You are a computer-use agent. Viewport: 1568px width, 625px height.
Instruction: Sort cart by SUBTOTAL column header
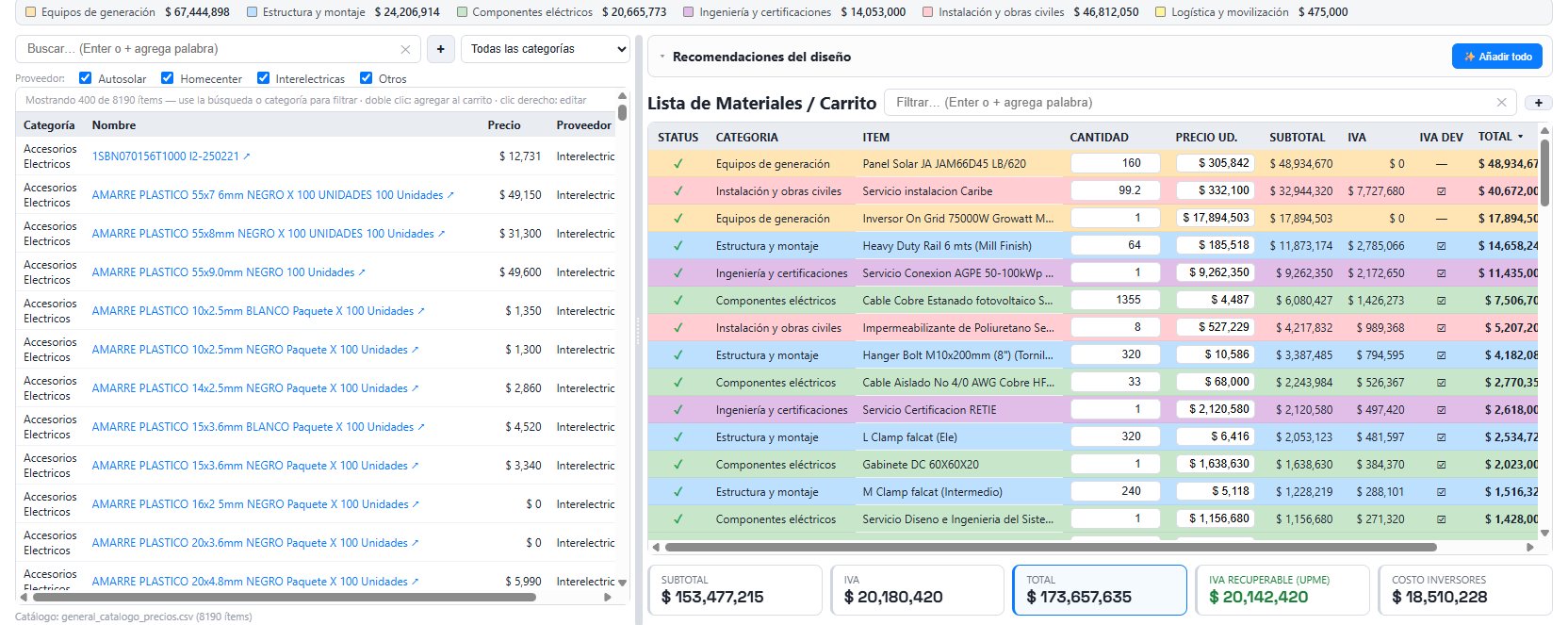click(x=1298, y=138)
